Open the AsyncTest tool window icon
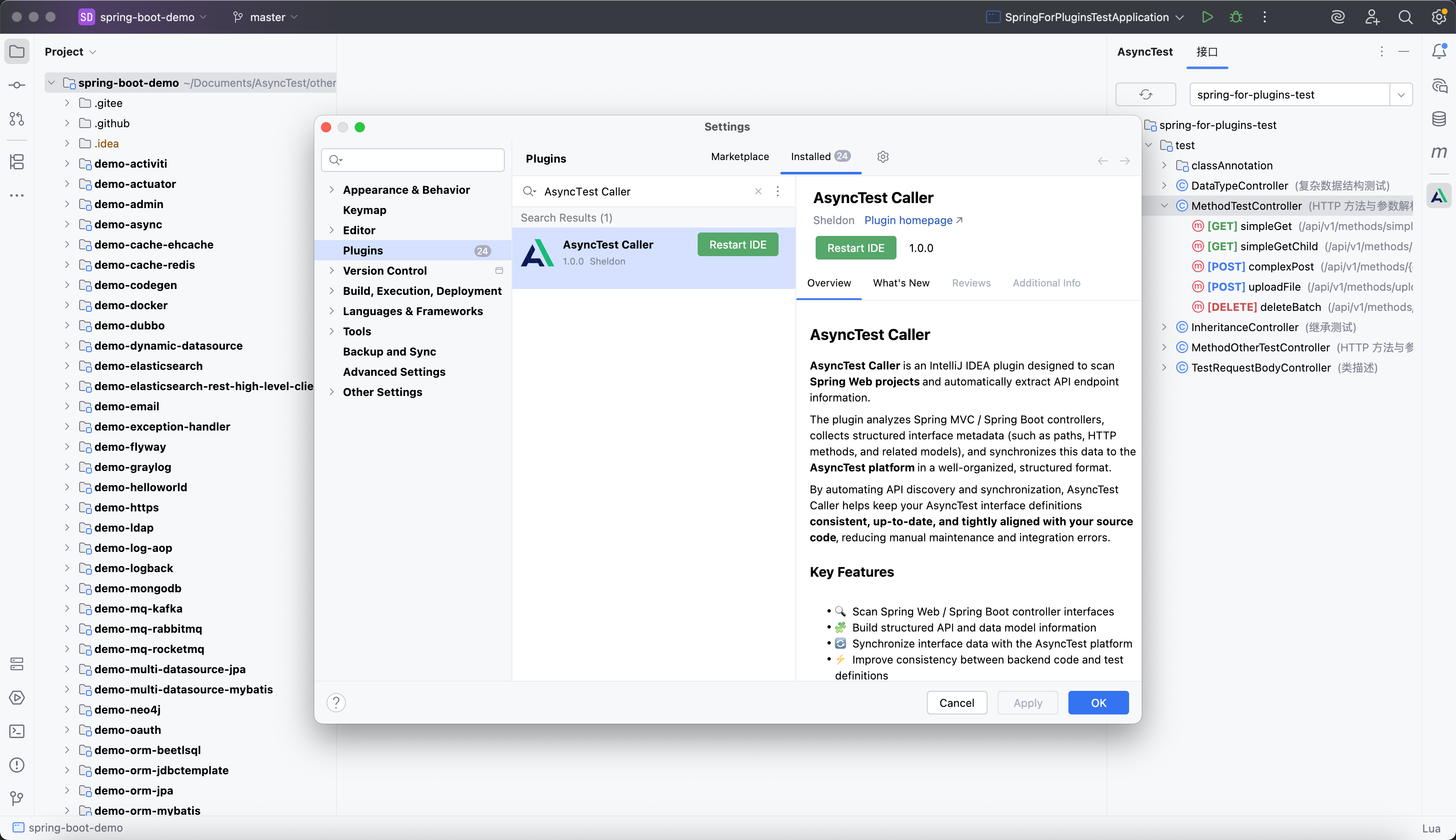 coord(1439,196)
